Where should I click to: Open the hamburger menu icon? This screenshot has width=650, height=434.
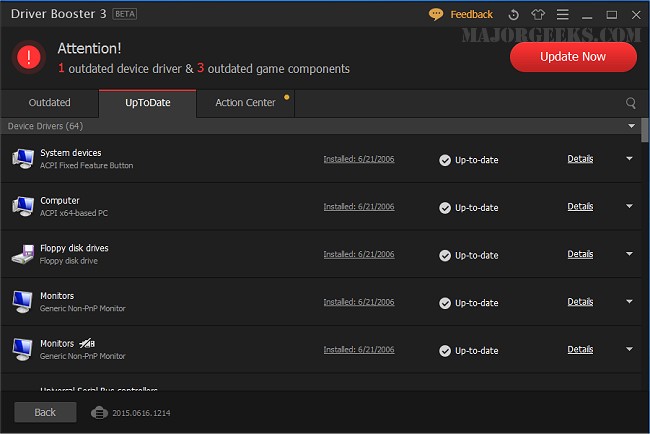point(563,15)
